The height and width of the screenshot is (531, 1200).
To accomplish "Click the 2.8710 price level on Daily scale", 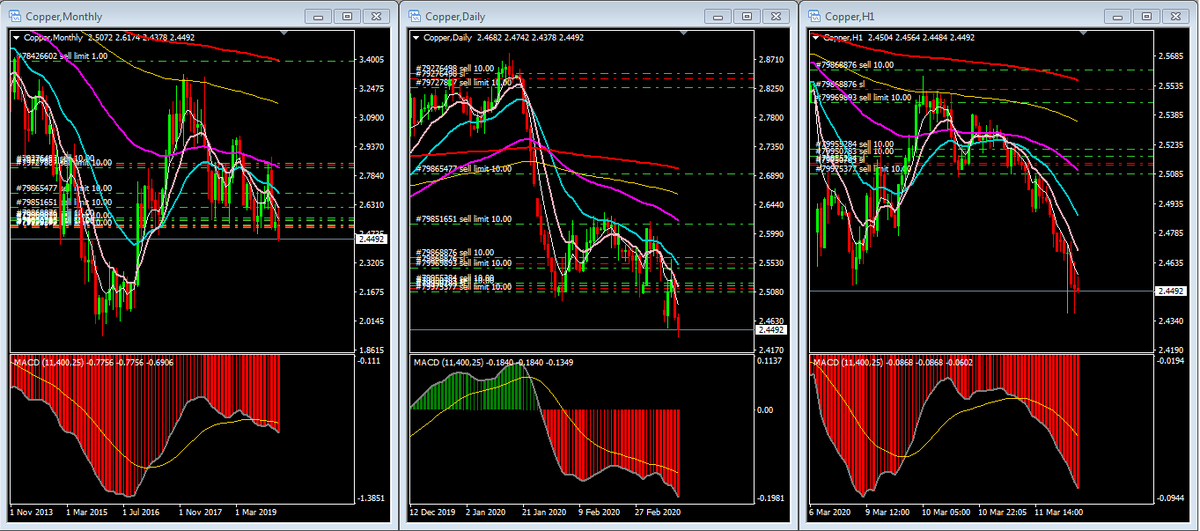I will point(771,60).
